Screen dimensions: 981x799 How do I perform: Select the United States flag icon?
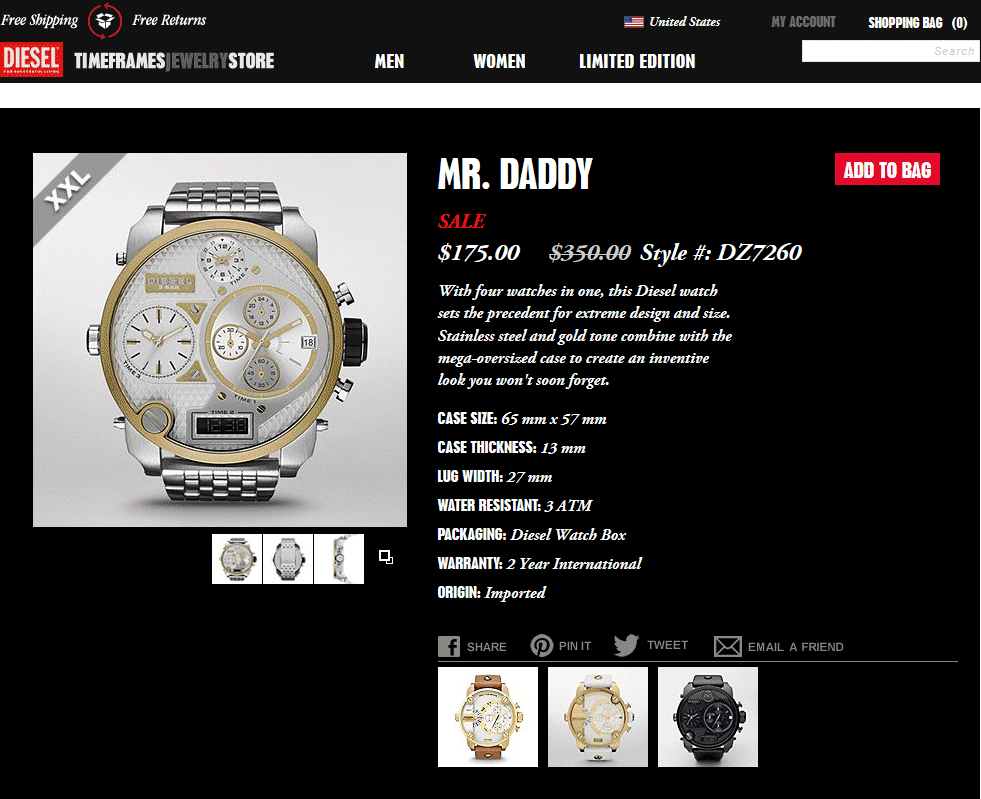click(634, 22)
